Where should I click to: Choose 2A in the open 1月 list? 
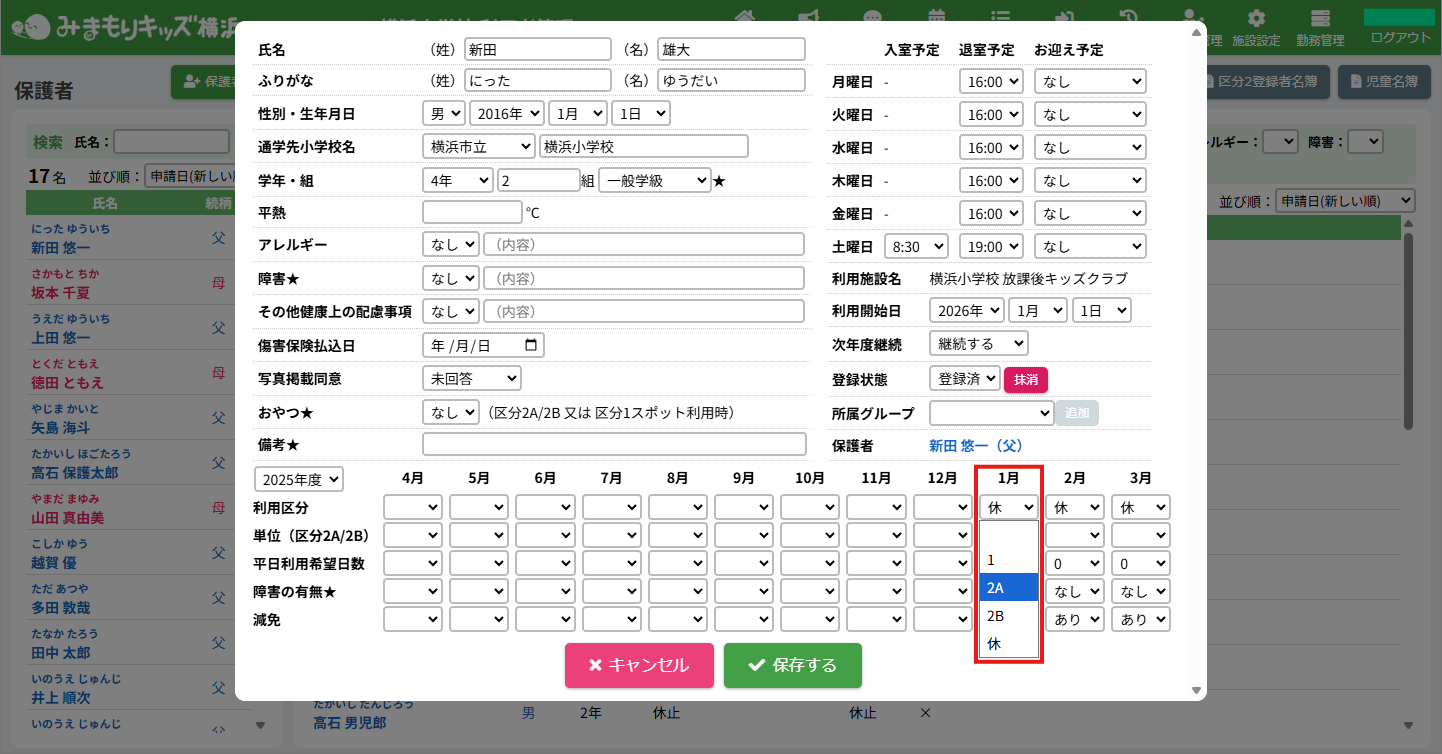1009,588
